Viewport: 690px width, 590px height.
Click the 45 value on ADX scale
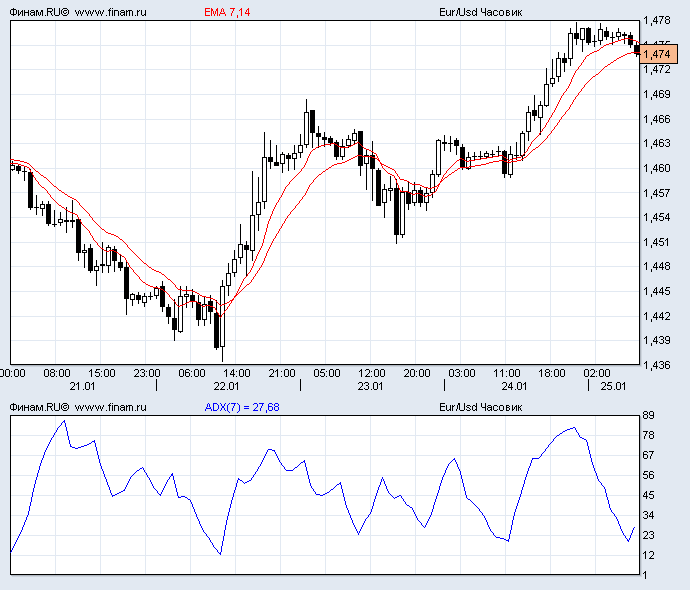pyautogui.click(x=649, y=495)
